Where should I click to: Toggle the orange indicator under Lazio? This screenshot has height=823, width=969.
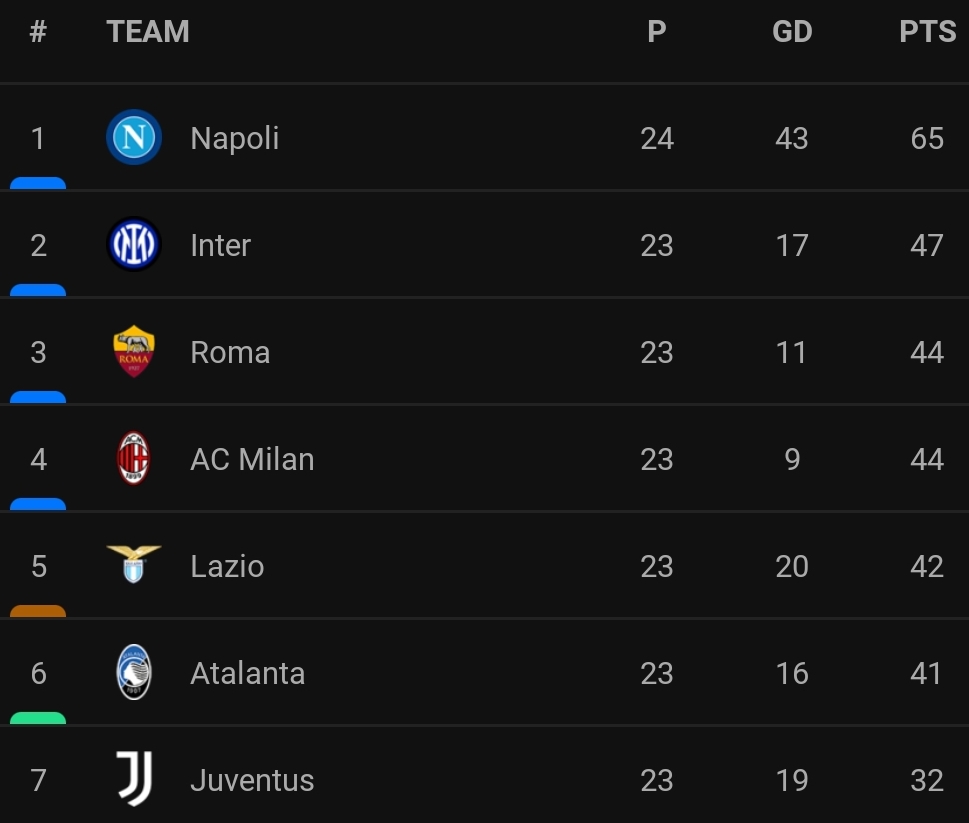coord(37,612)
